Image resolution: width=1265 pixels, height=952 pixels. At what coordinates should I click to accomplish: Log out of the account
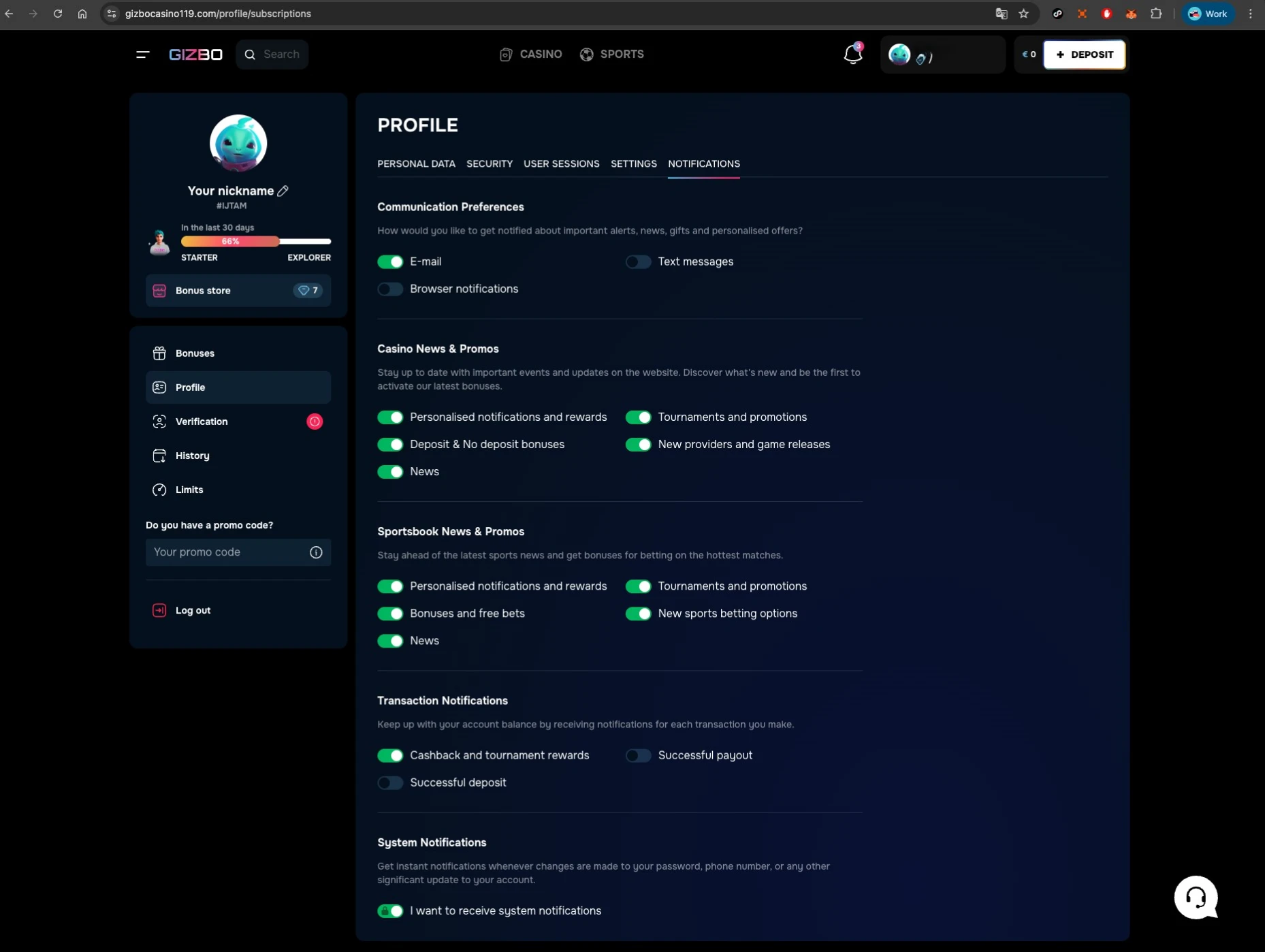(238, 610)
